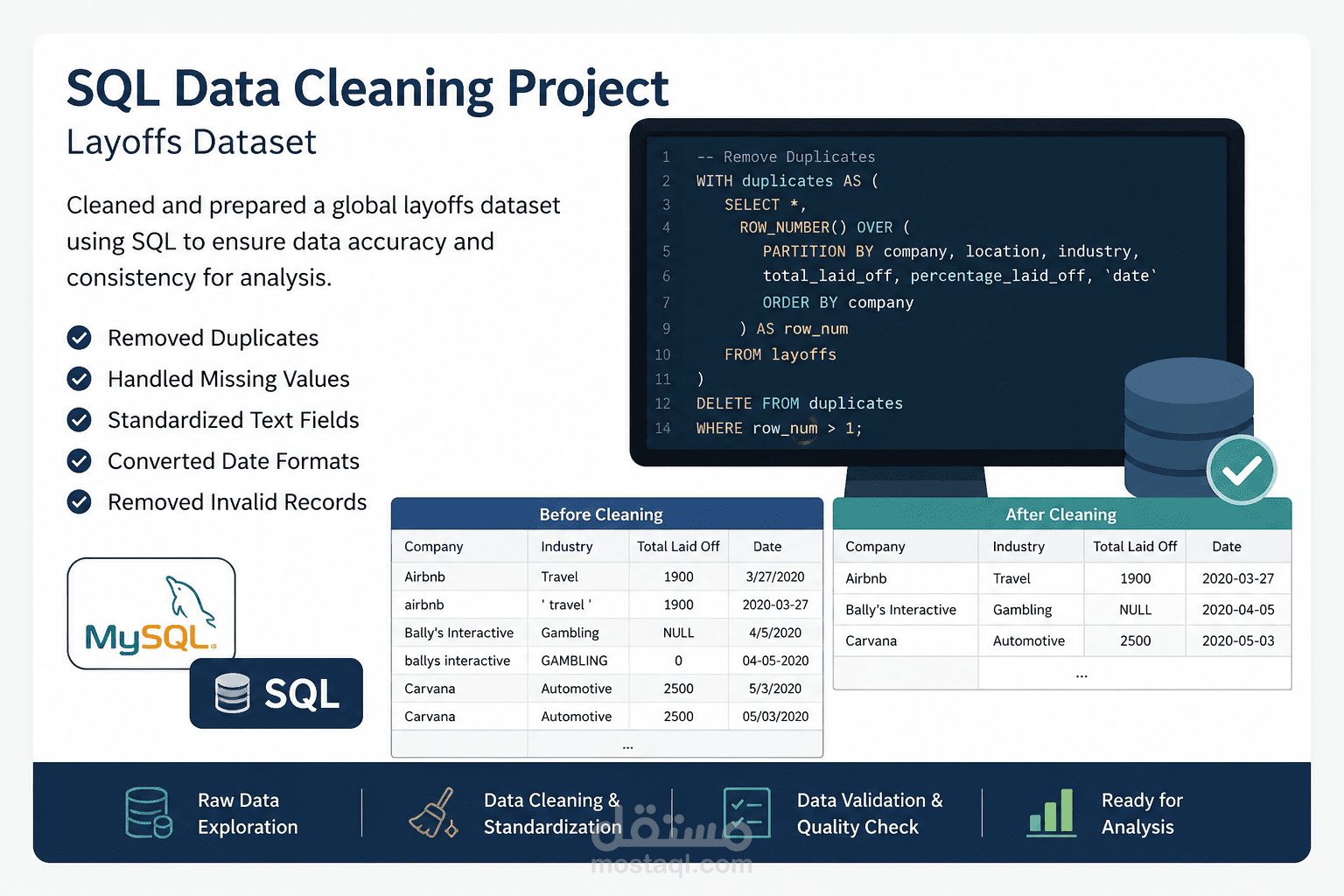Image resolution: width=1344 pixels, height=896 pixels.
Task: Click 'WHERE row_num > 1;' code line
Action: pyautogui.click(x=780, y=429)
